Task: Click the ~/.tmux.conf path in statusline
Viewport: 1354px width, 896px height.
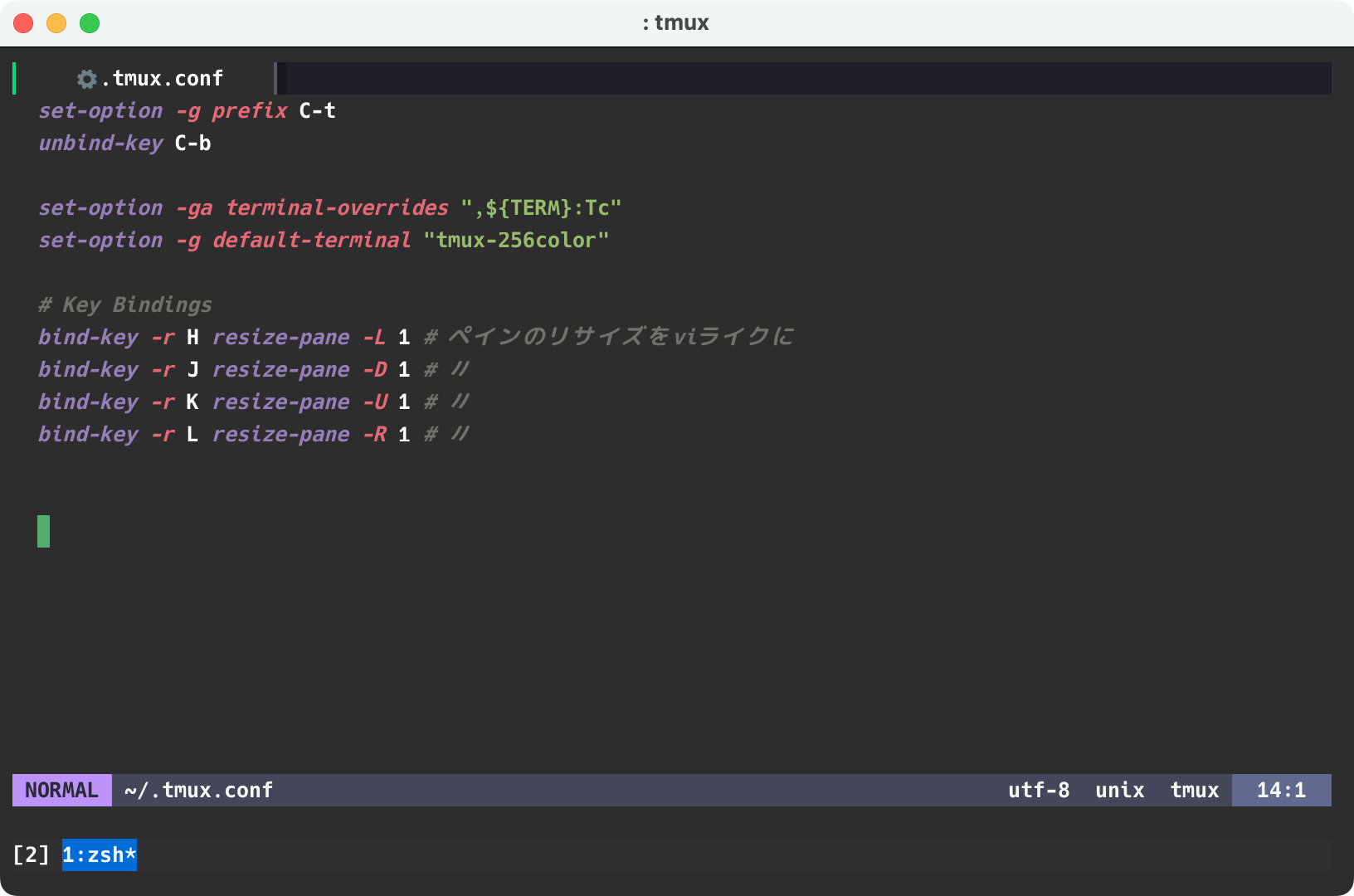Action: pos(198,790)
